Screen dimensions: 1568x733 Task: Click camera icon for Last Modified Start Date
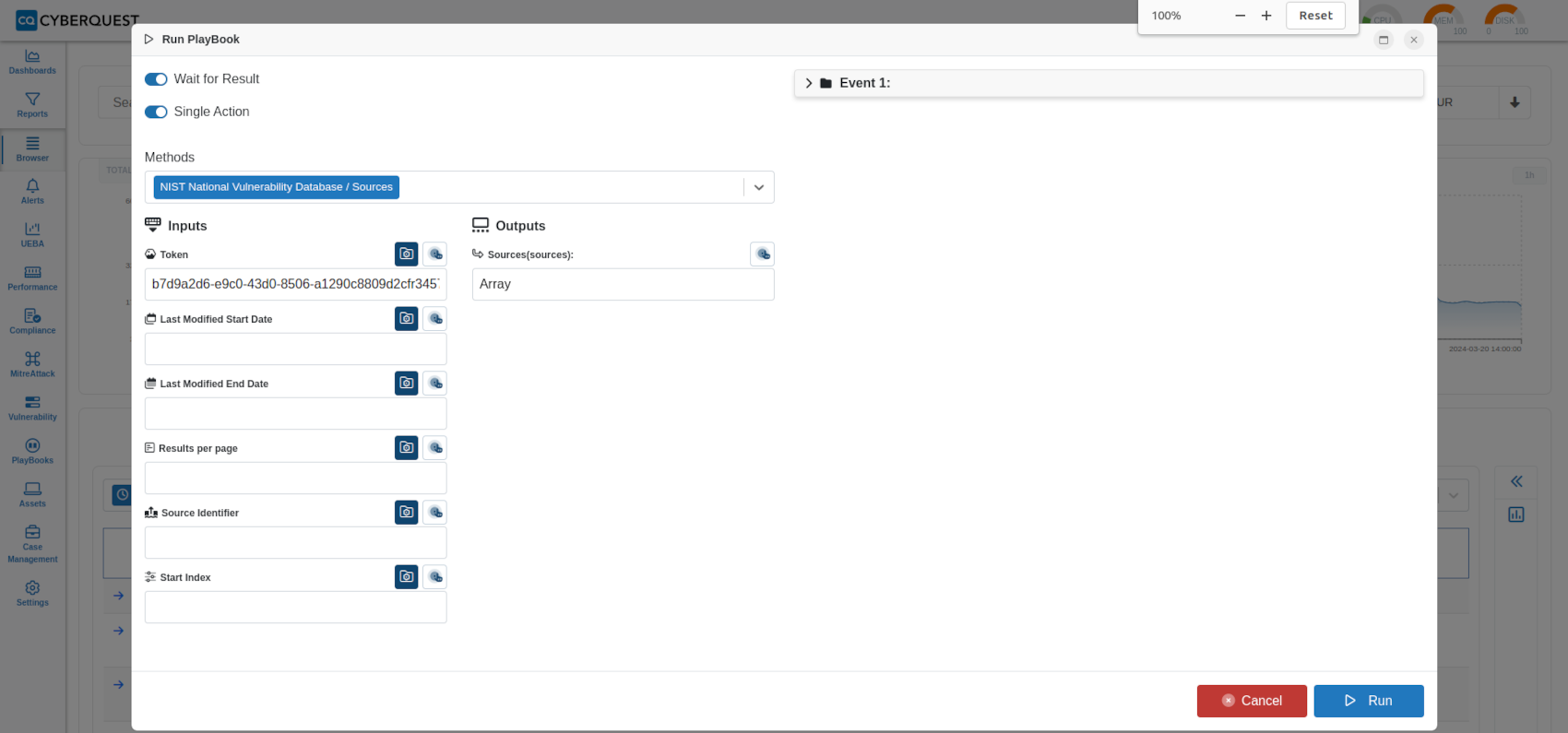[x=407, y=318]
